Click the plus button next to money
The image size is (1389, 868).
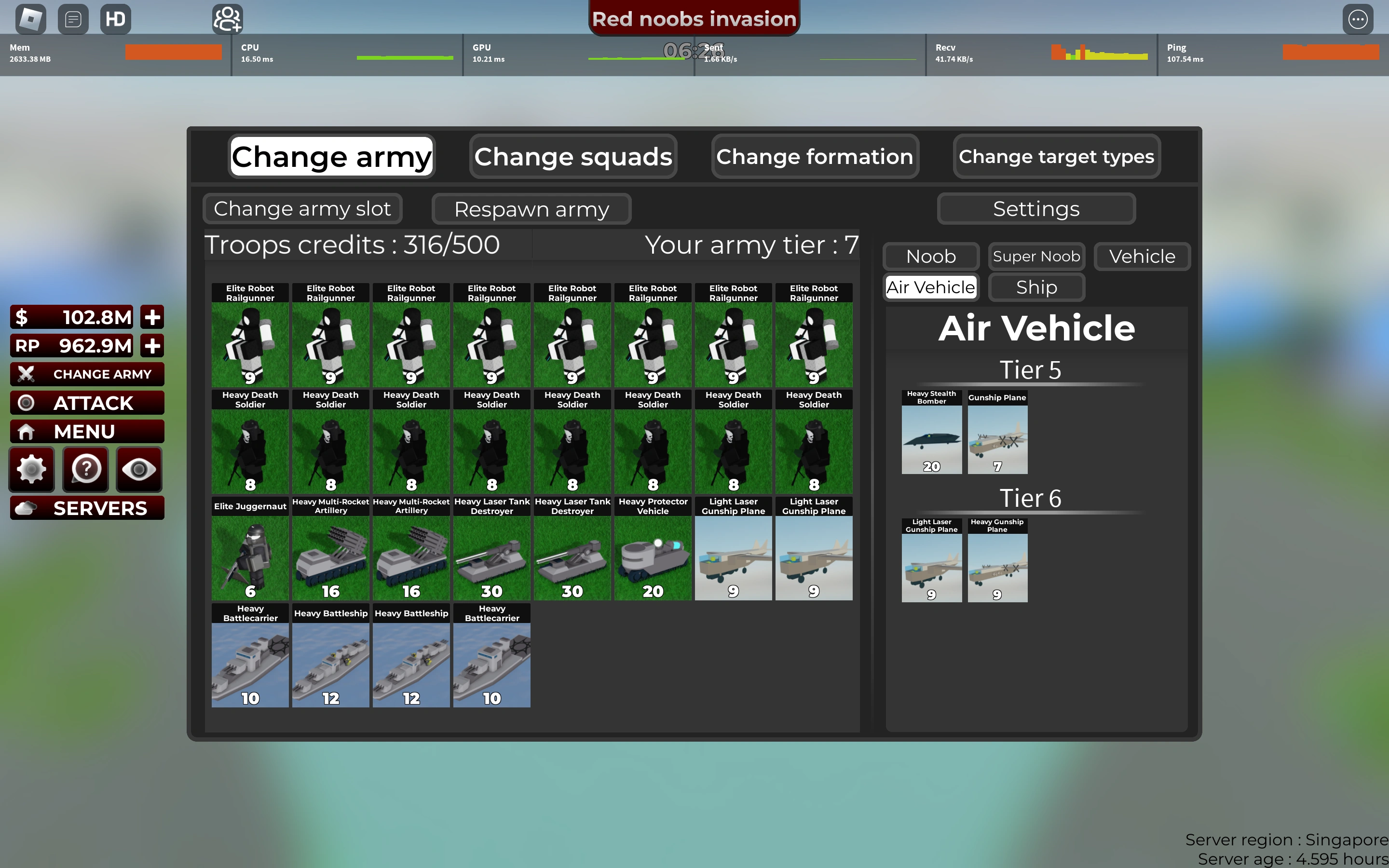(153, 317)
